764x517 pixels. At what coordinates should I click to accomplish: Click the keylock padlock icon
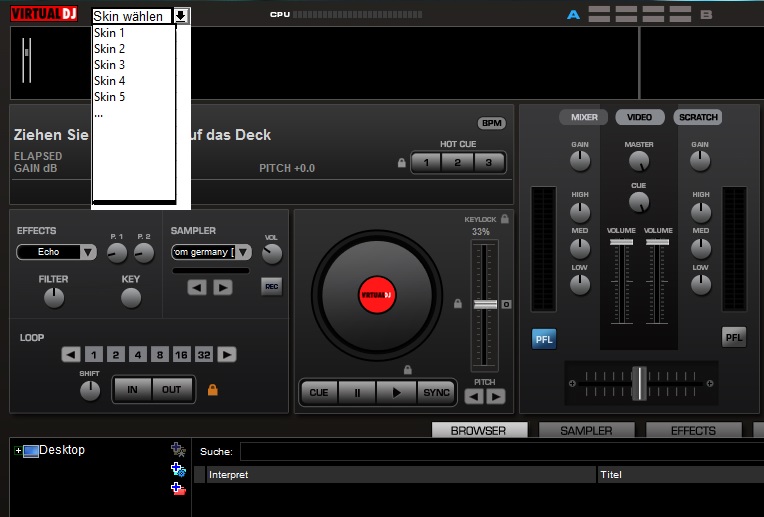pyautogui.click(x=505, y=218)
